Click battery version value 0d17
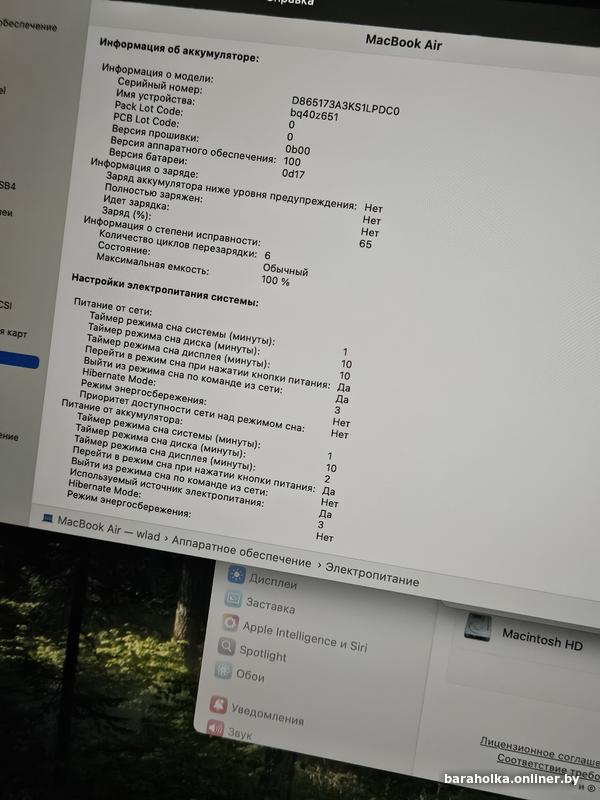The height and width of the screenshot is (800, 600). tap(293, 173)
